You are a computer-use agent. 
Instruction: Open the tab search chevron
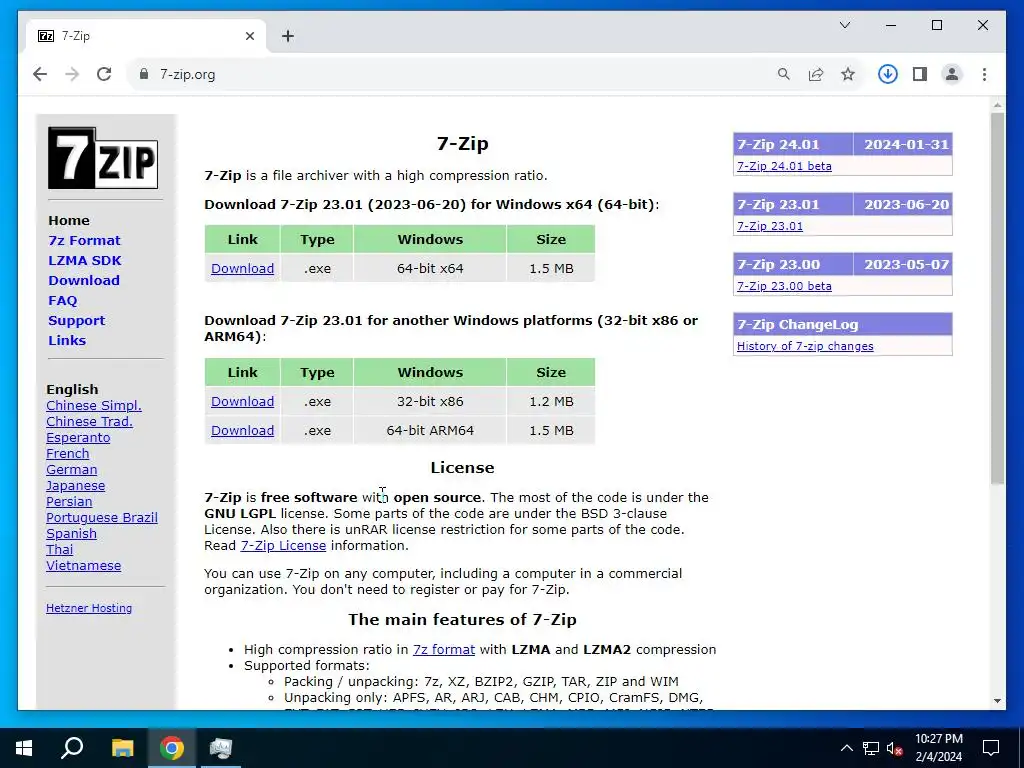tap(844, 25)
